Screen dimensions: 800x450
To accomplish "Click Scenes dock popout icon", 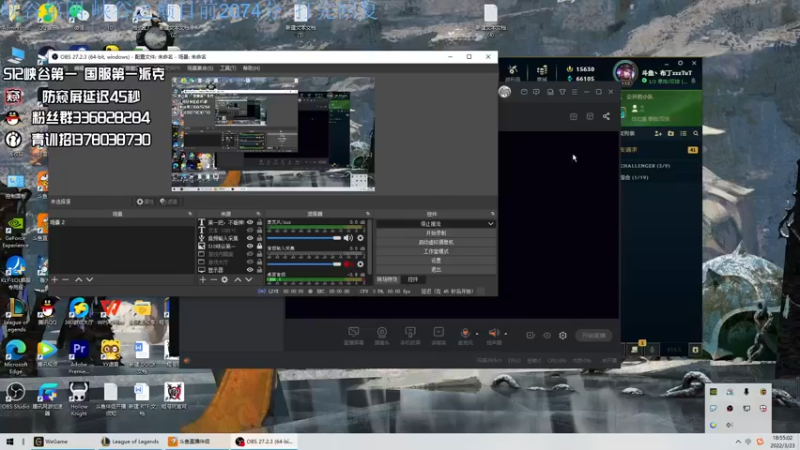I will [x=190, y=214].
